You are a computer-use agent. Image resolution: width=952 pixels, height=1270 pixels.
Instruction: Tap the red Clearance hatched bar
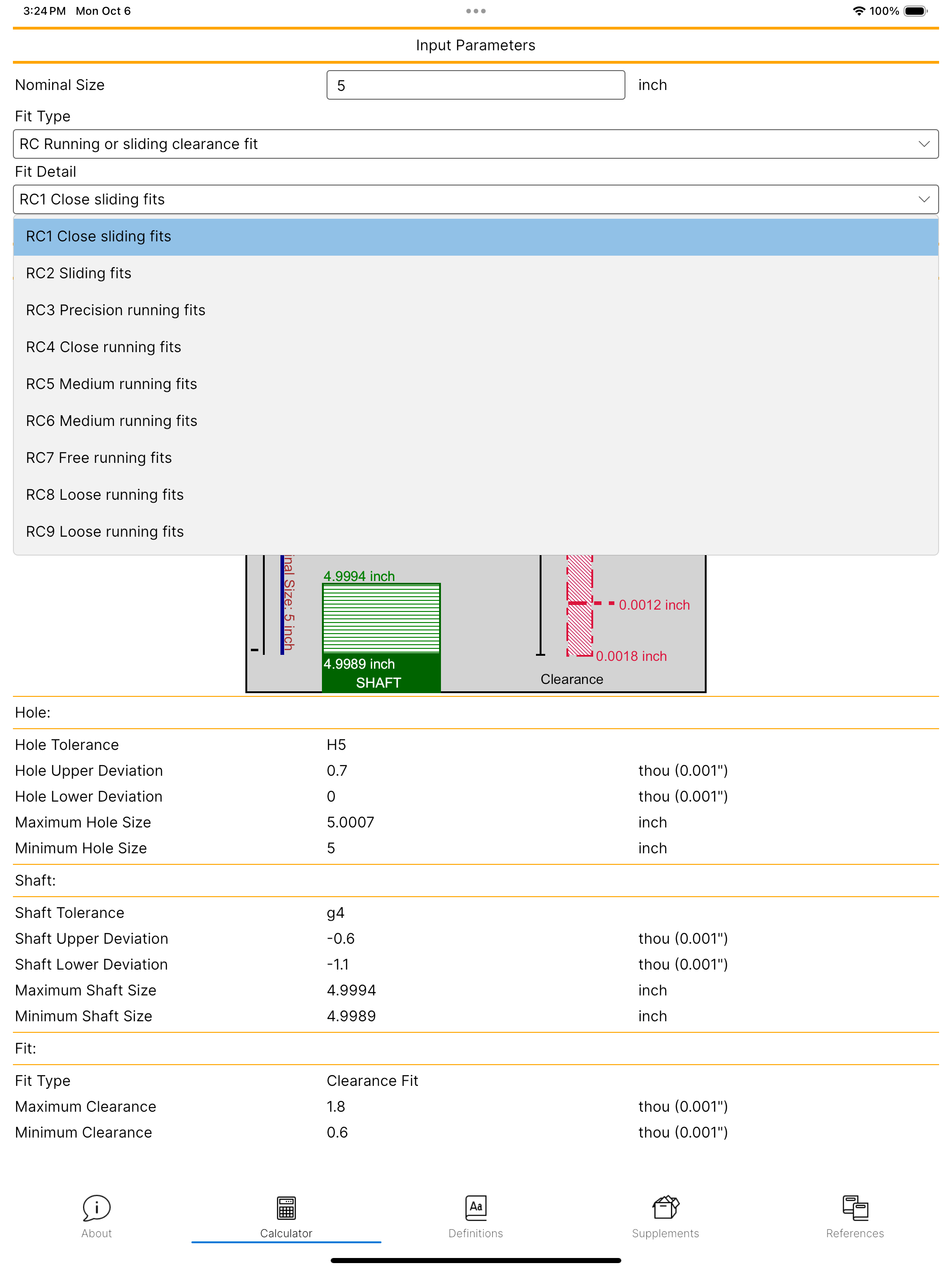[580, 606]
